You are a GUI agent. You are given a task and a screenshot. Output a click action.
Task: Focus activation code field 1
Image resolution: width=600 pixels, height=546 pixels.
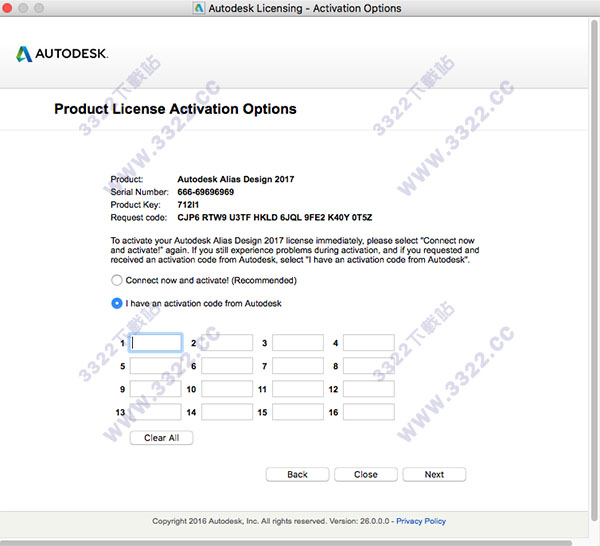[156, 343]
